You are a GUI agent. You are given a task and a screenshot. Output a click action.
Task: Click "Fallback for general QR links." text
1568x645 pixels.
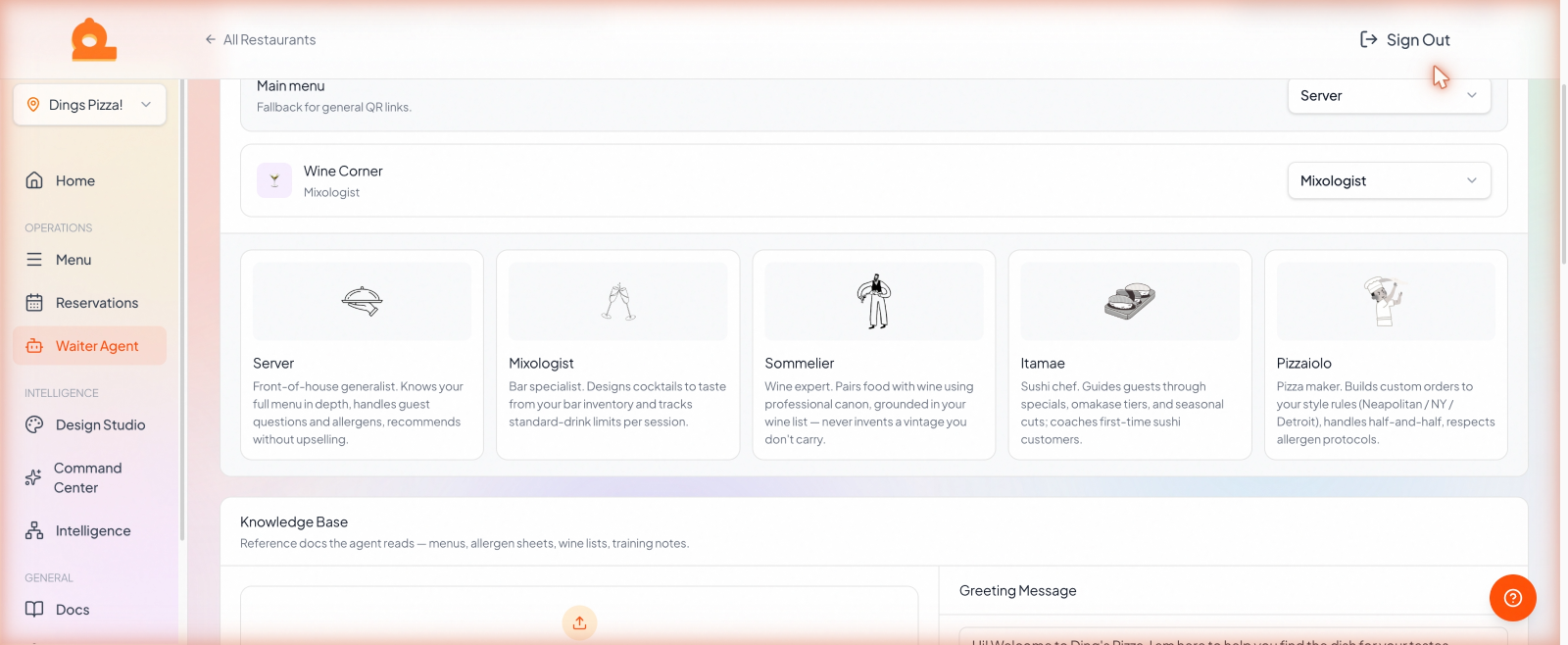pos(334,107)
